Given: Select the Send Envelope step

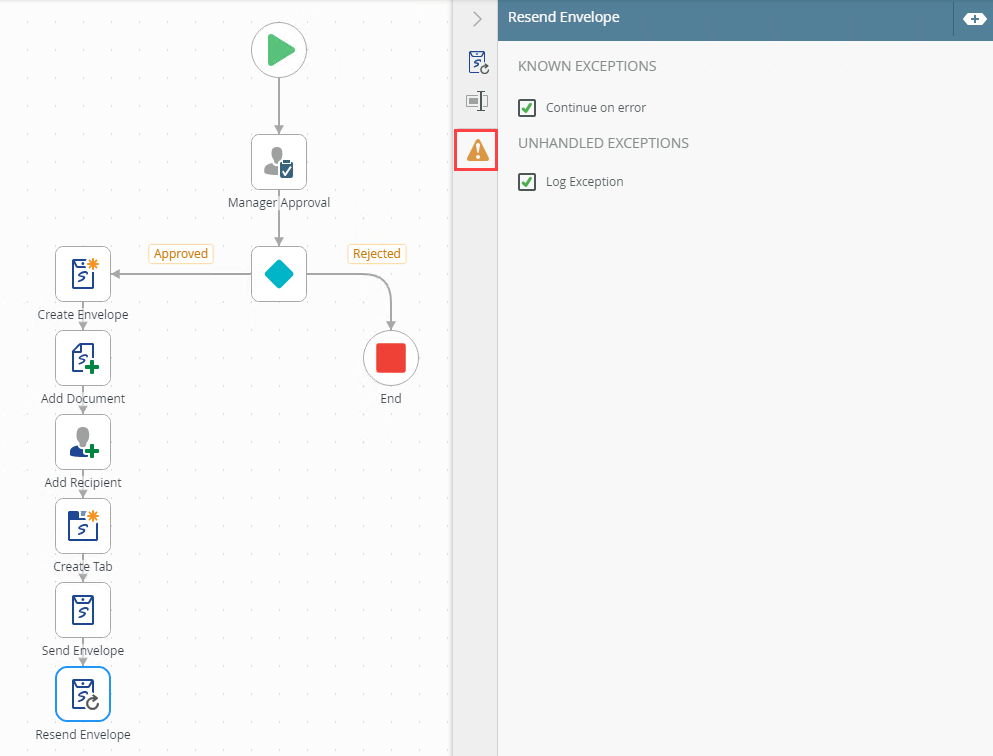Looking at the screenshot, I should 83,610.
